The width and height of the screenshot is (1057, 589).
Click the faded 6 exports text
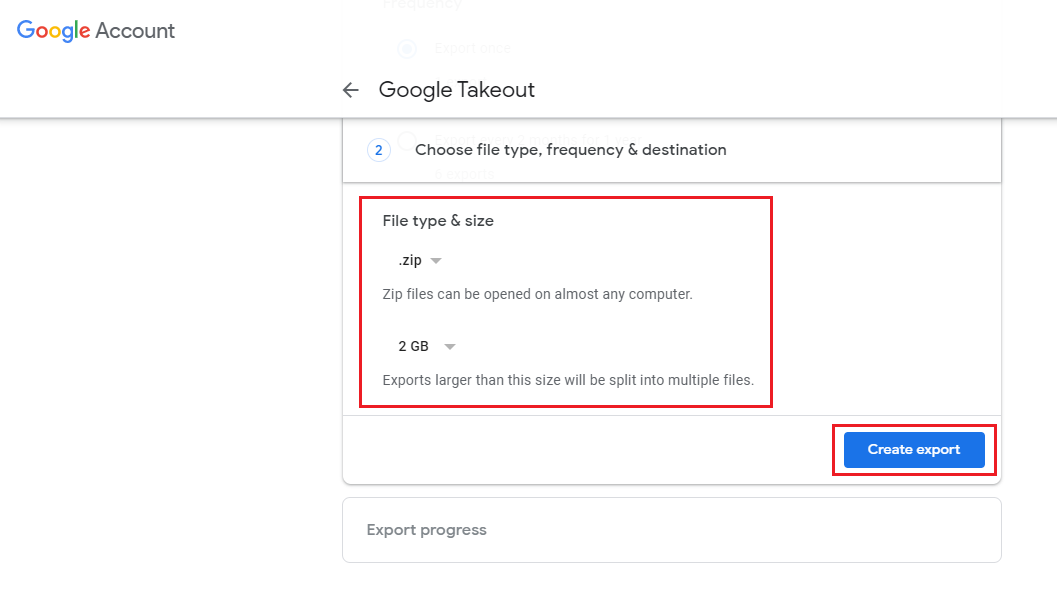coord(464,174)
